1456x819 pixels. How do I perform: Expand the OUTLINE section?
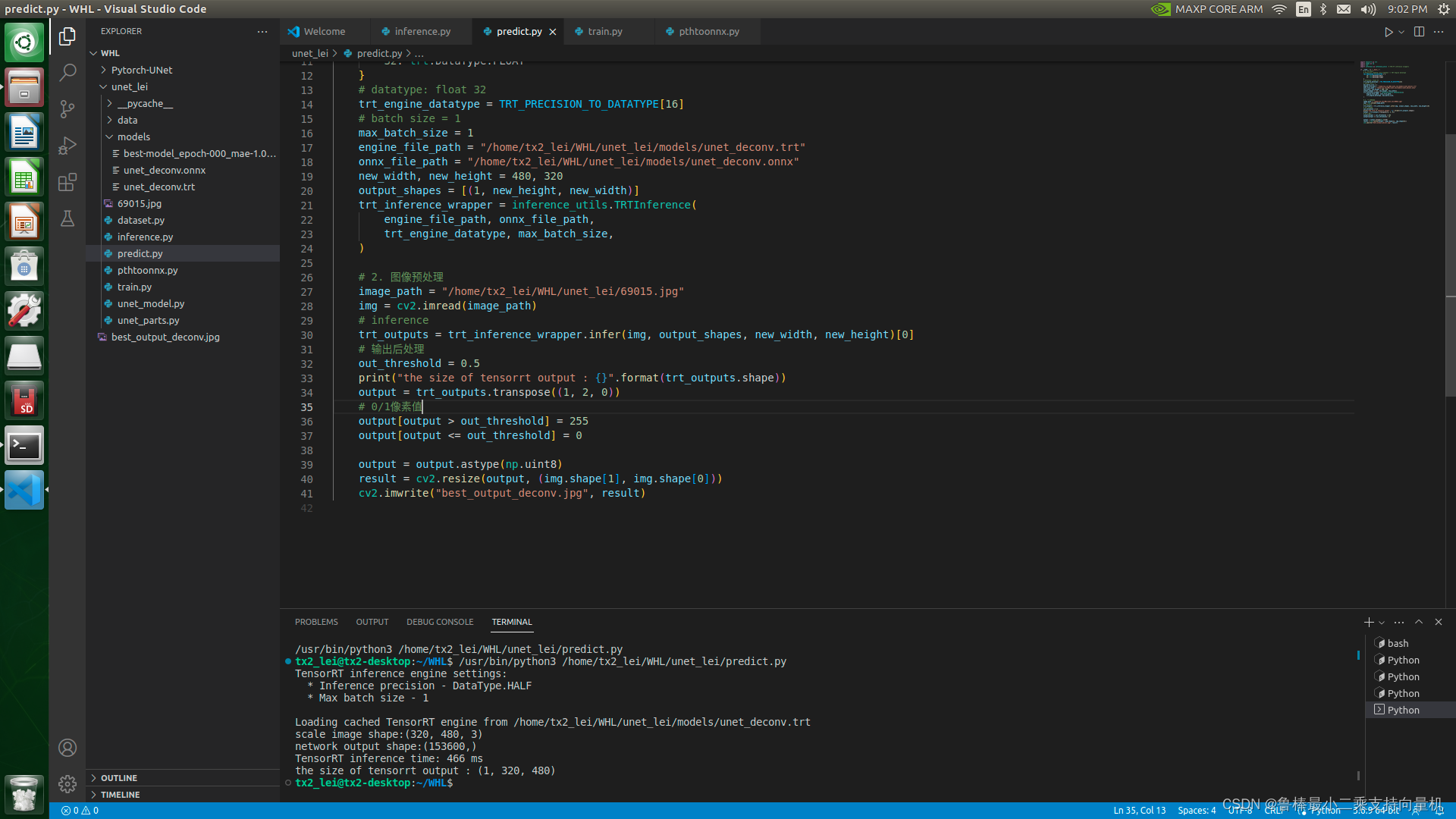click(119, 778)
